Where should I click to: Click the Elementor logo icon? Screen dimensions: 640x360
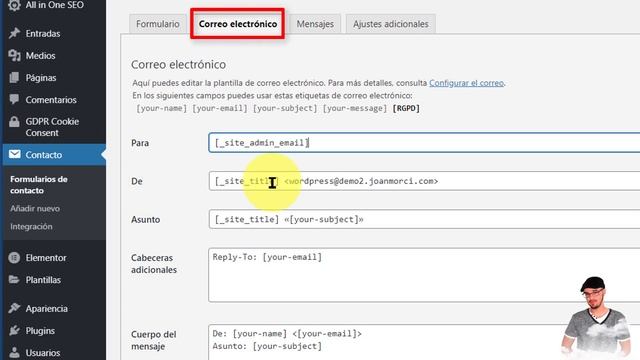click(14, 258)
